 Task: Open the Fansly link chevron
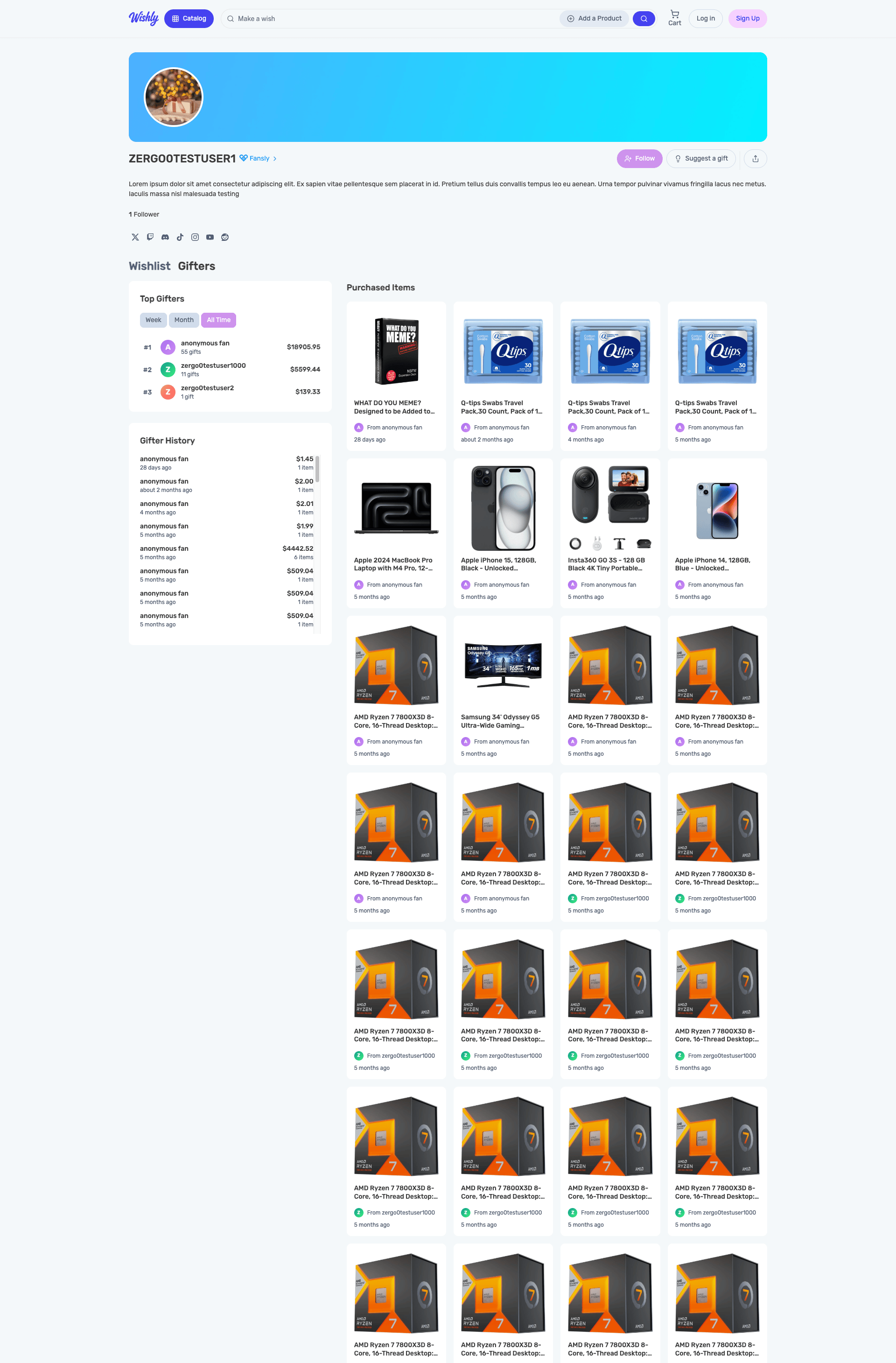click(275, 159)
